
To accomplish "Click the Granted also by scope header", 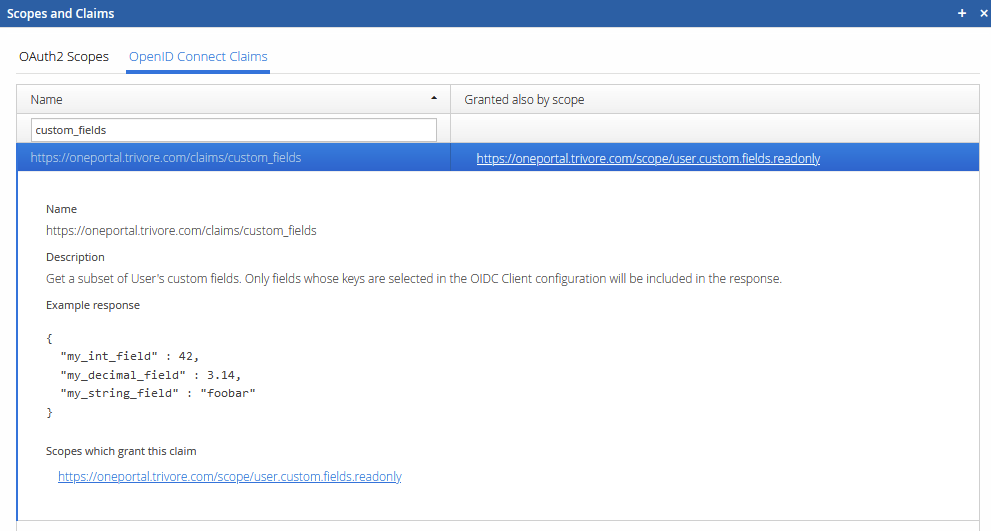I will click(x=524, y=100).
